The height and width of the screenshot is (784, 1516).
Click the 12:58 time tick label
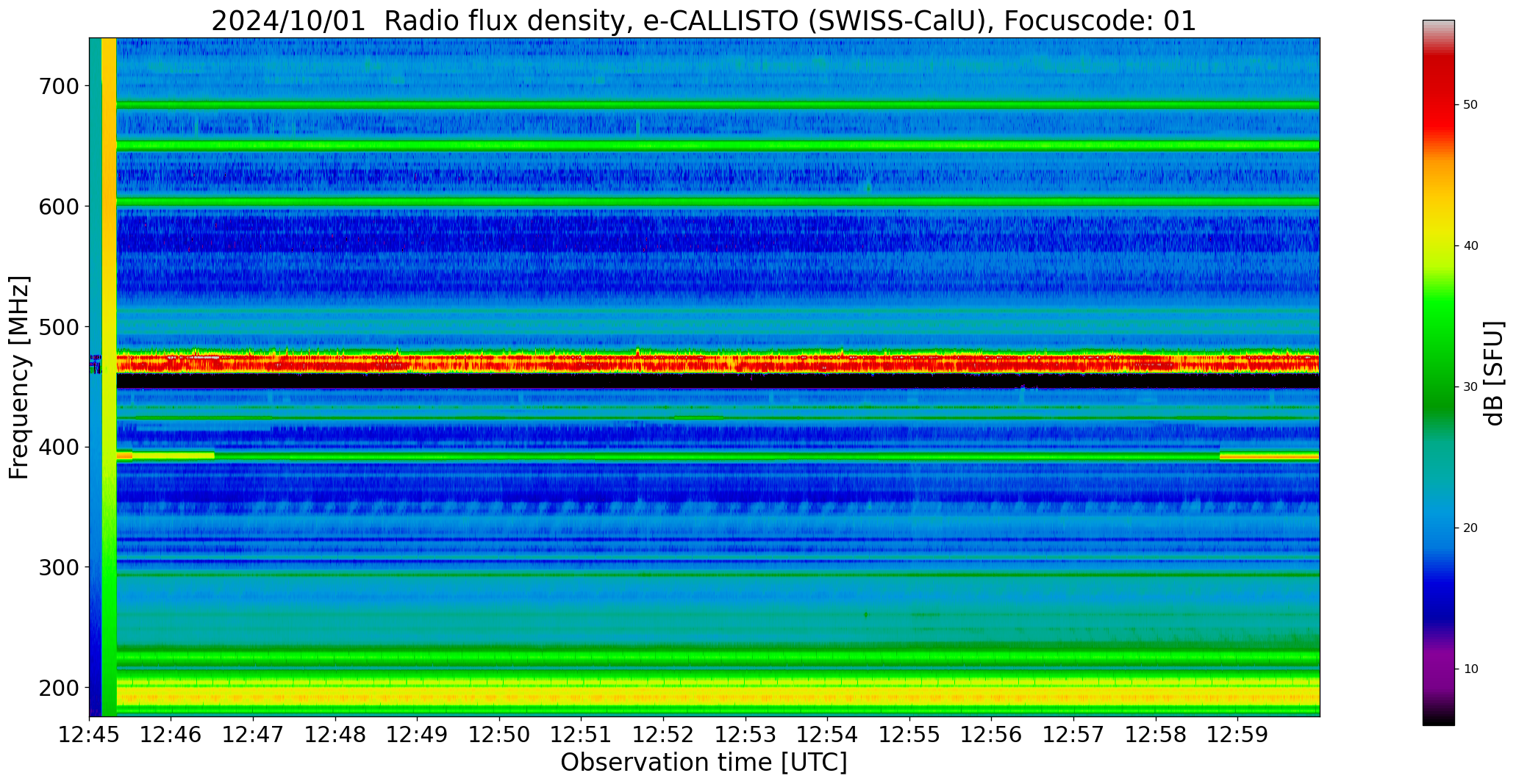[1156, 735]
